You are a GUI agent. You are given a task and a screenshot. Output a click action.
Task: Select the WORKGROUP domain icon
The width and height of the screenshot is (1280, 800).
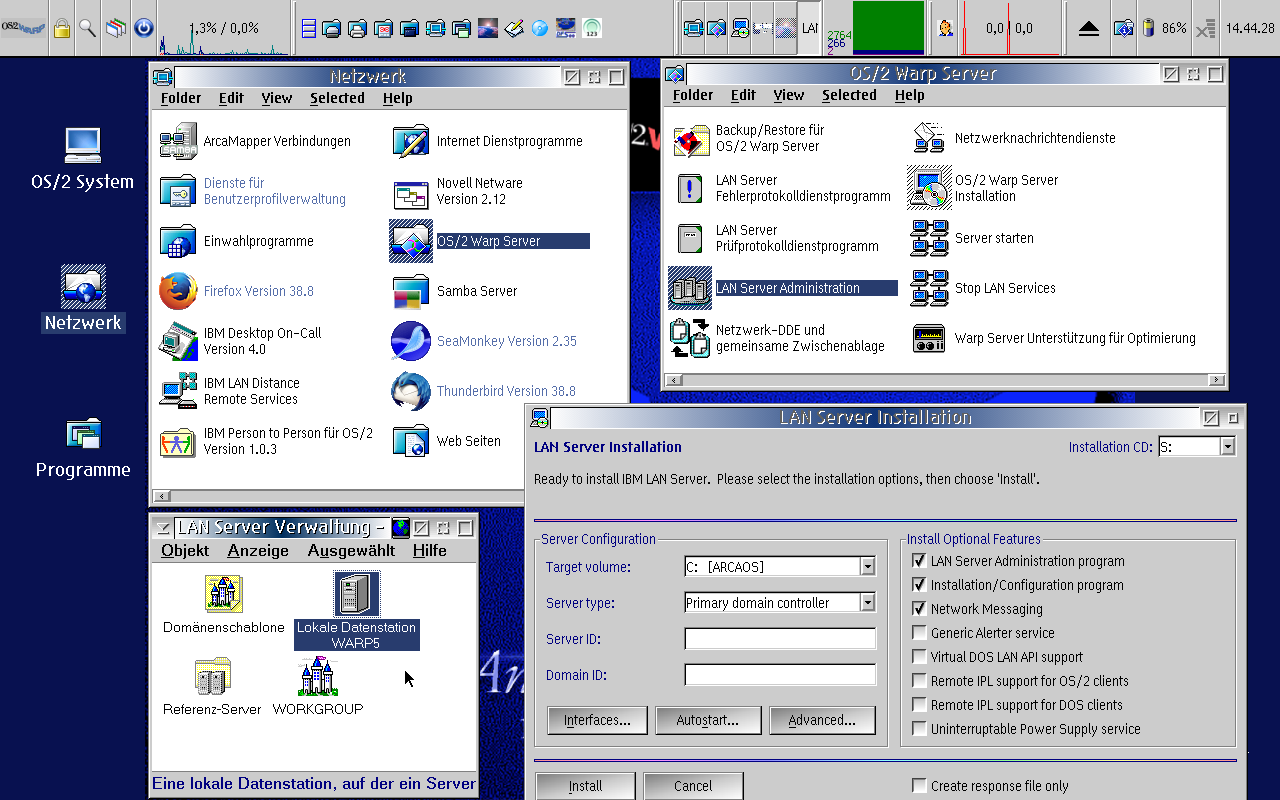tap(318, 676)
